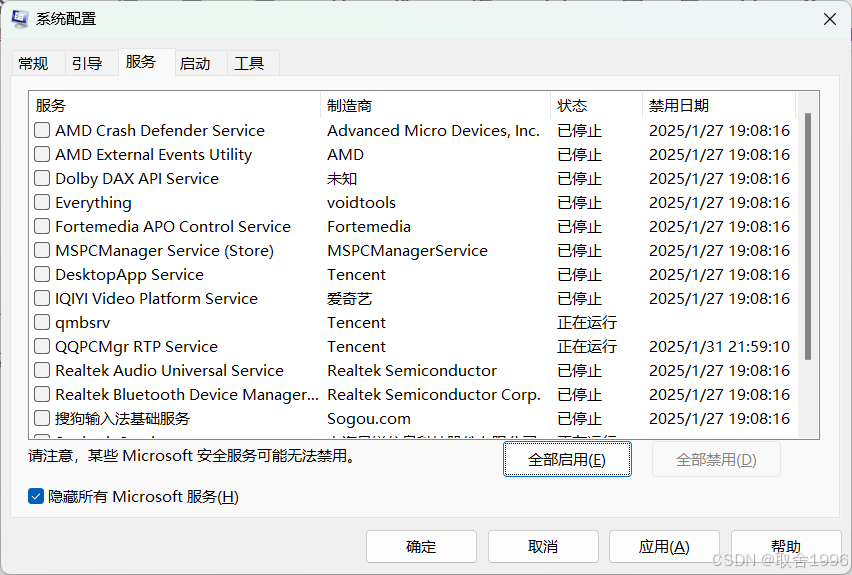Toggle Dolby DAX API Service checkbox
The height and width of the screenshot is (575, 852).
pos(42,178)
